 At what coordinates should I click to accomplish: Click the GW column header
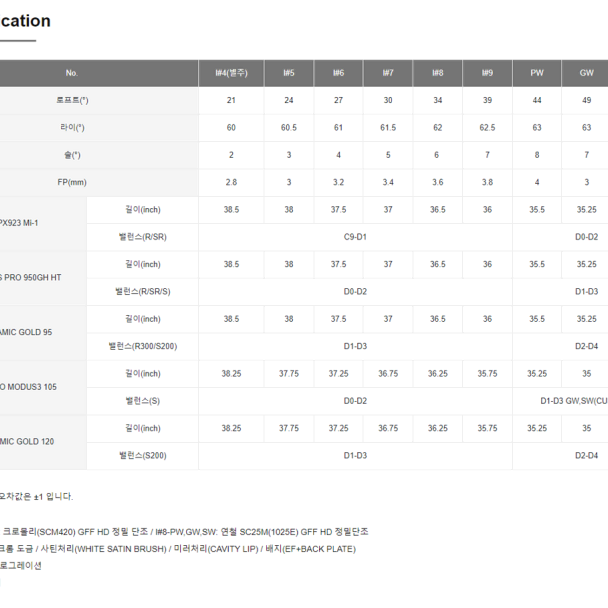[x=587, y=73]
